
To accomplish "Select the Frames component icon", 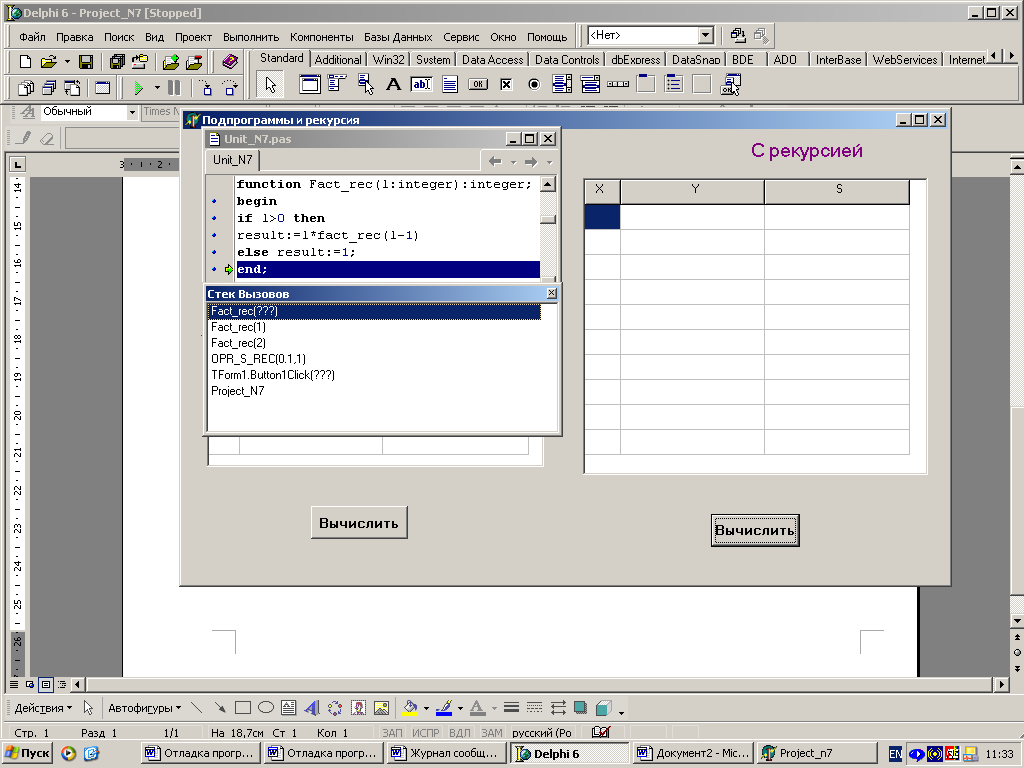I will tap(310, 84).
